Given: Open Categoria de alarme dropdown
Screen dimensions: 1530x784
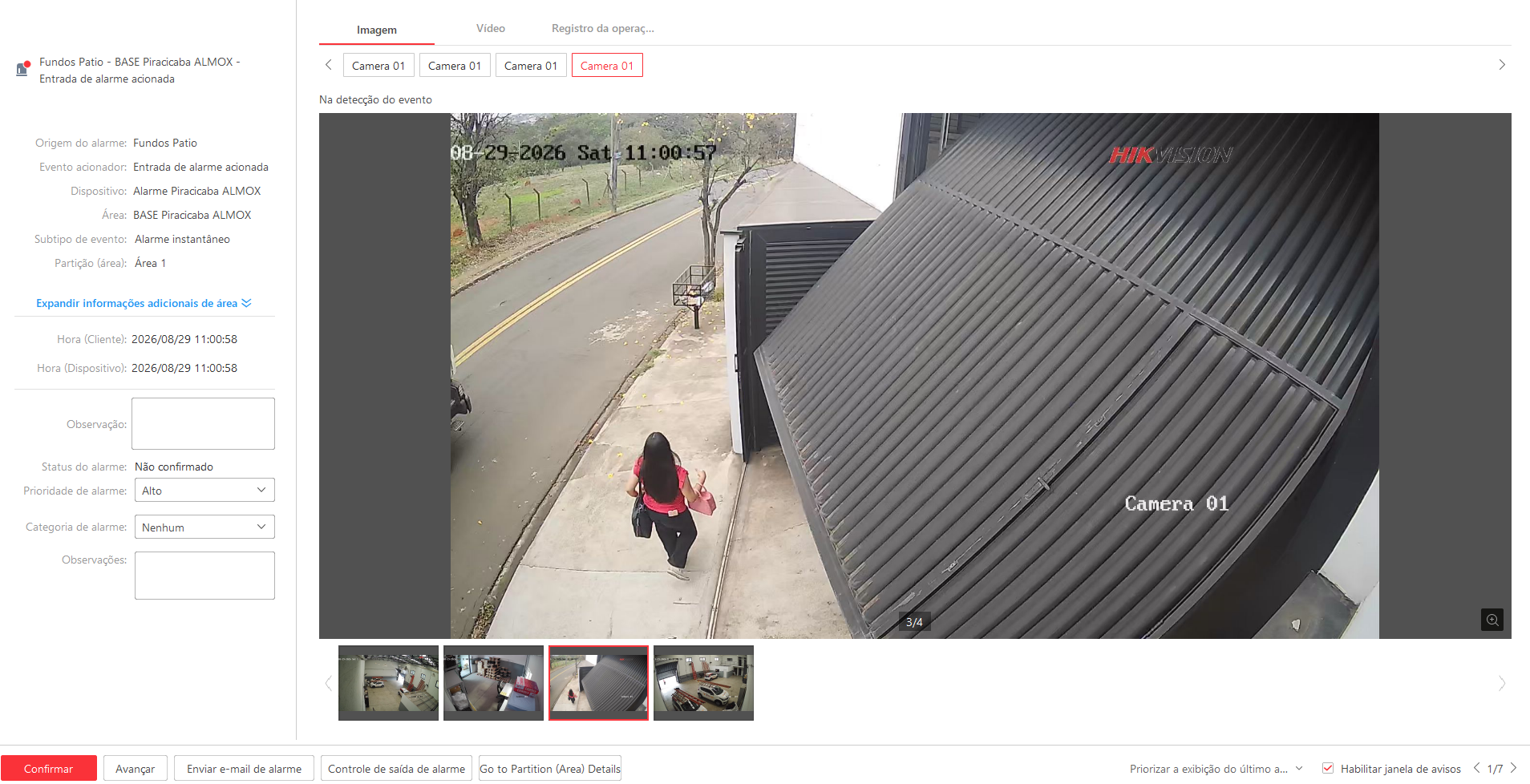Looking at the screenshot, I should 204,527.
